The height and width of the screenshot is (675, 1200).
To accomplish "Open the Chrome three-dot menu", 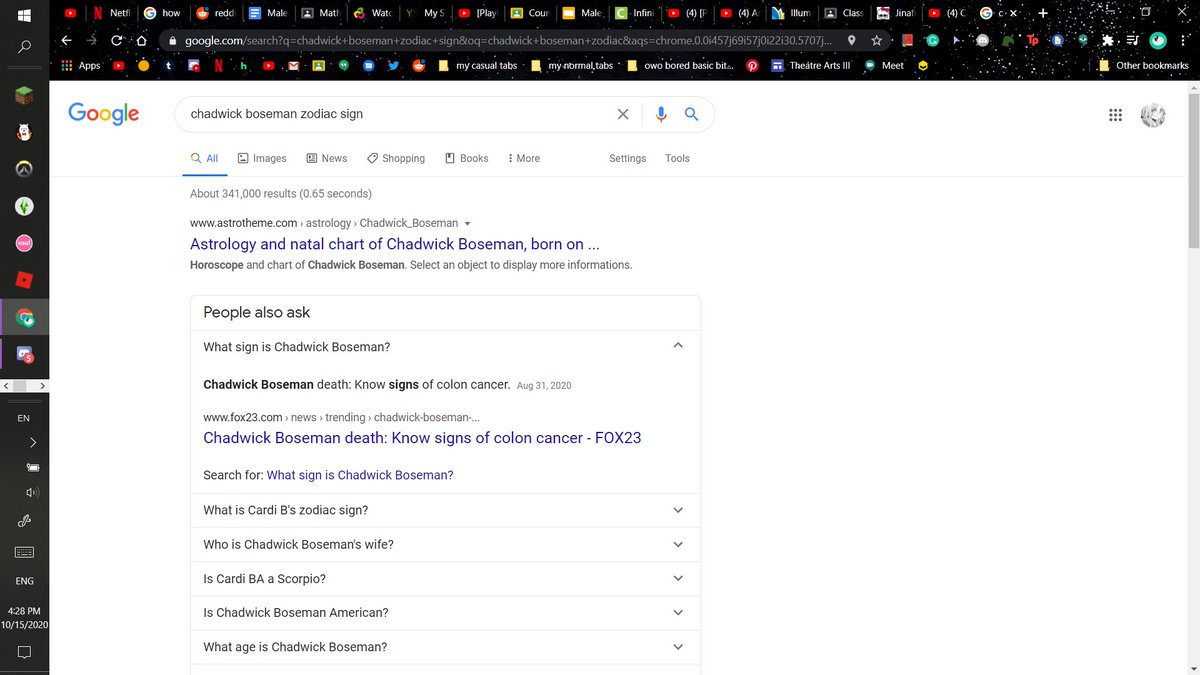I will 1184,41.
